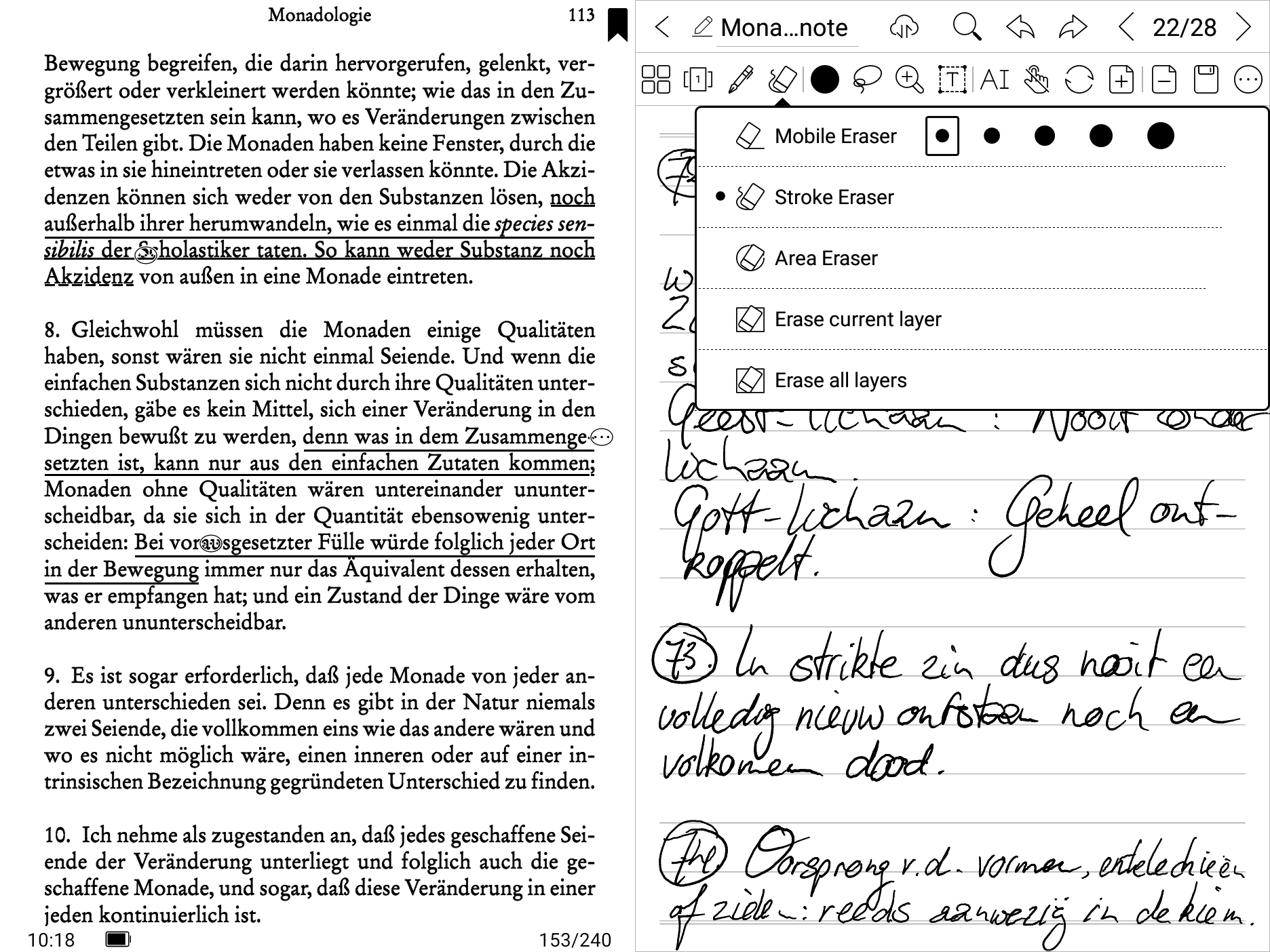Toggle the bookmark on page 113
This screenshot has height=952, width=1270.
pos(617,24)
